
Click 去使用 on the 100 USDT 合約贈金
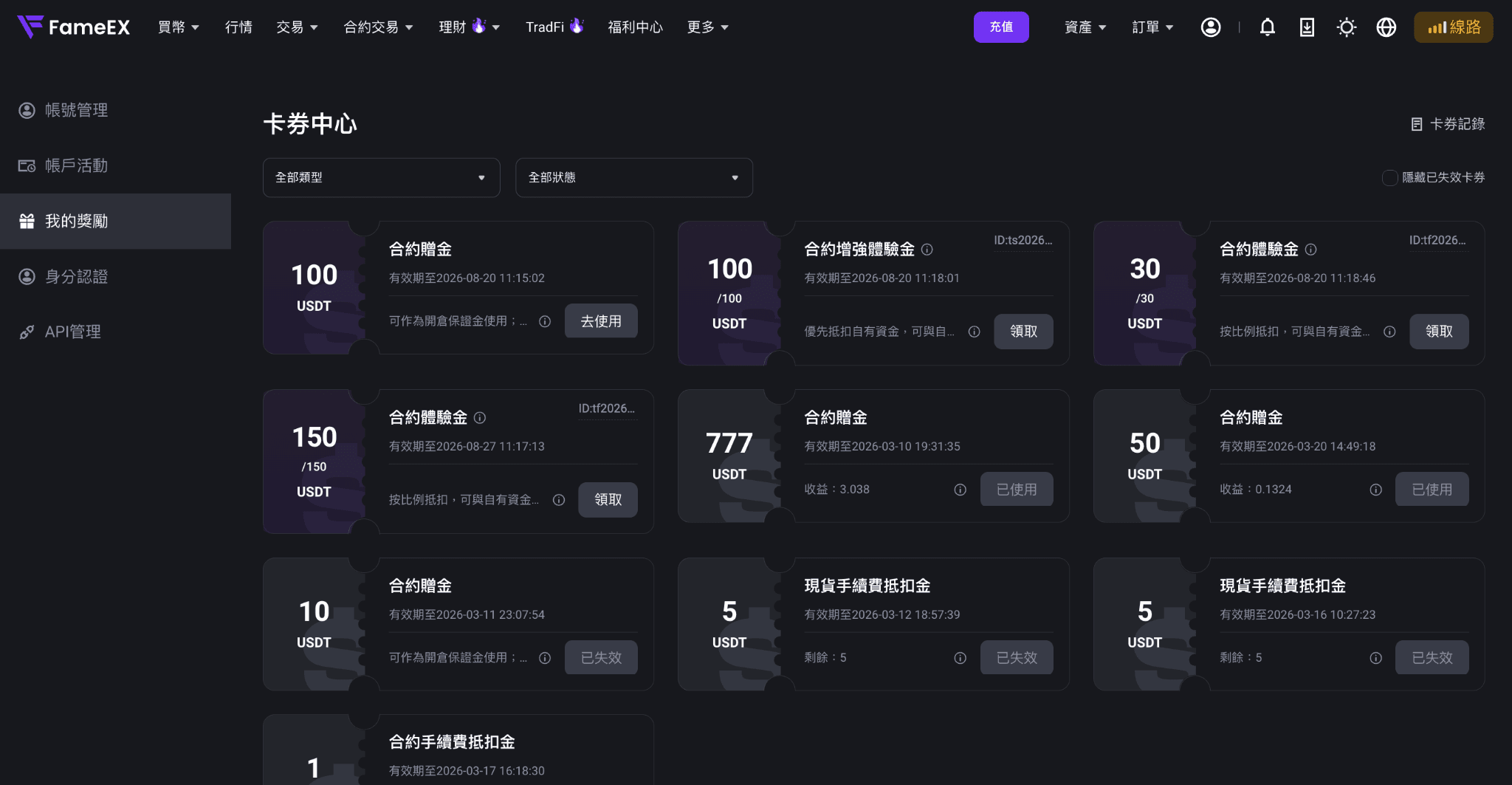pyautogui.click(x=601, y=321)
